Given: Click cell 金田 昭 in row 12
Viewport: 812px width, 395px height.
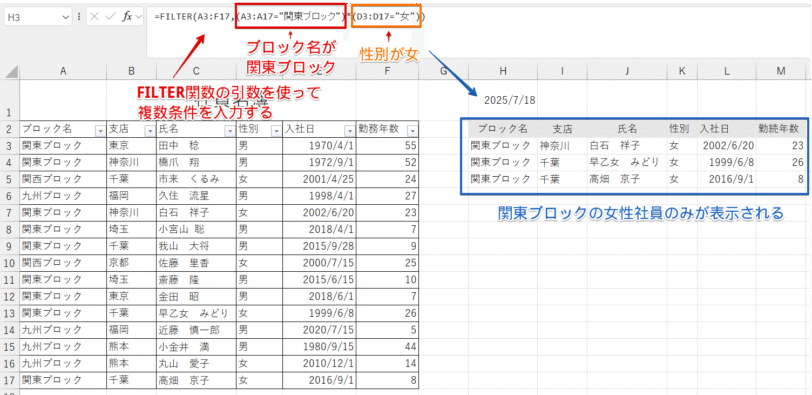Looking at the screenshot, I should [196, 296].
